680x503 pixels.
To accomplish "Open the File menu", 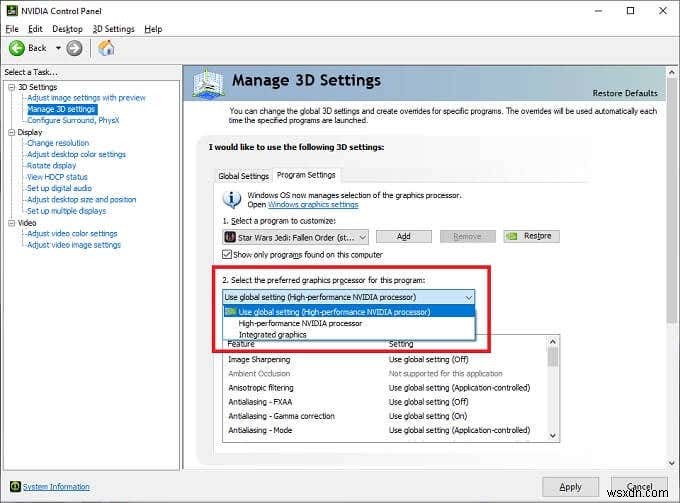I will coord(12,29).
